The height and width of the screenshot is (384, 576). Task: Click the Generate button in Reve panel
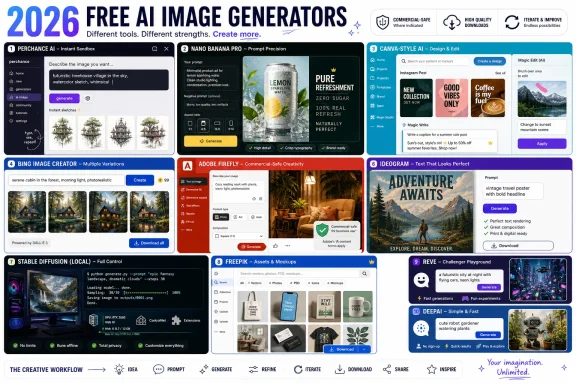coord(489,287)
